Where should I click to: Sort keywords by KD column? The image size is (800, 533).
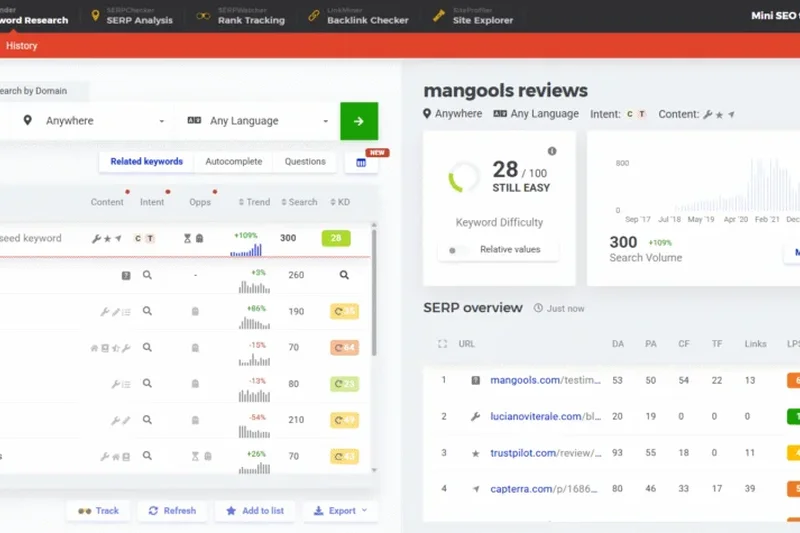coord(340,202)
